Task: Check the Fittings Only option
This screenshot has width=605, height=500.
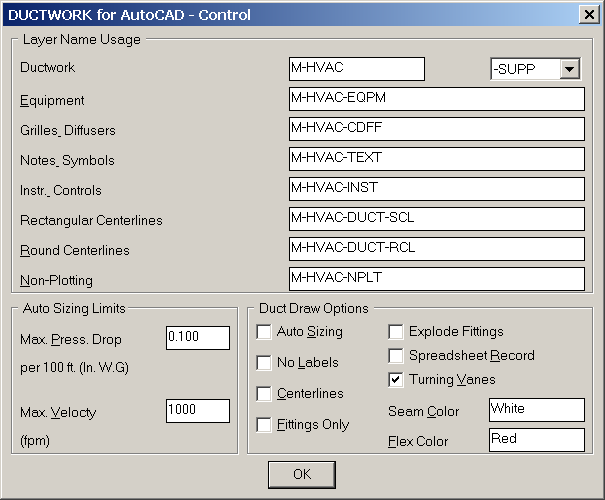Action: (x=264, y=424)
